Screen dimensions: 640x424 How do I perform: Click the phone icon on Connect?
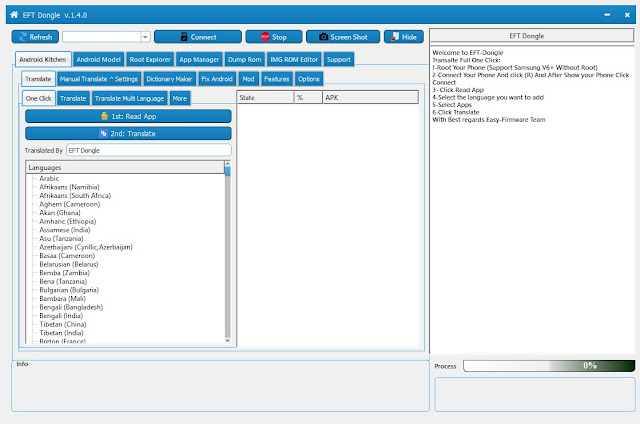tap(184, 37)
